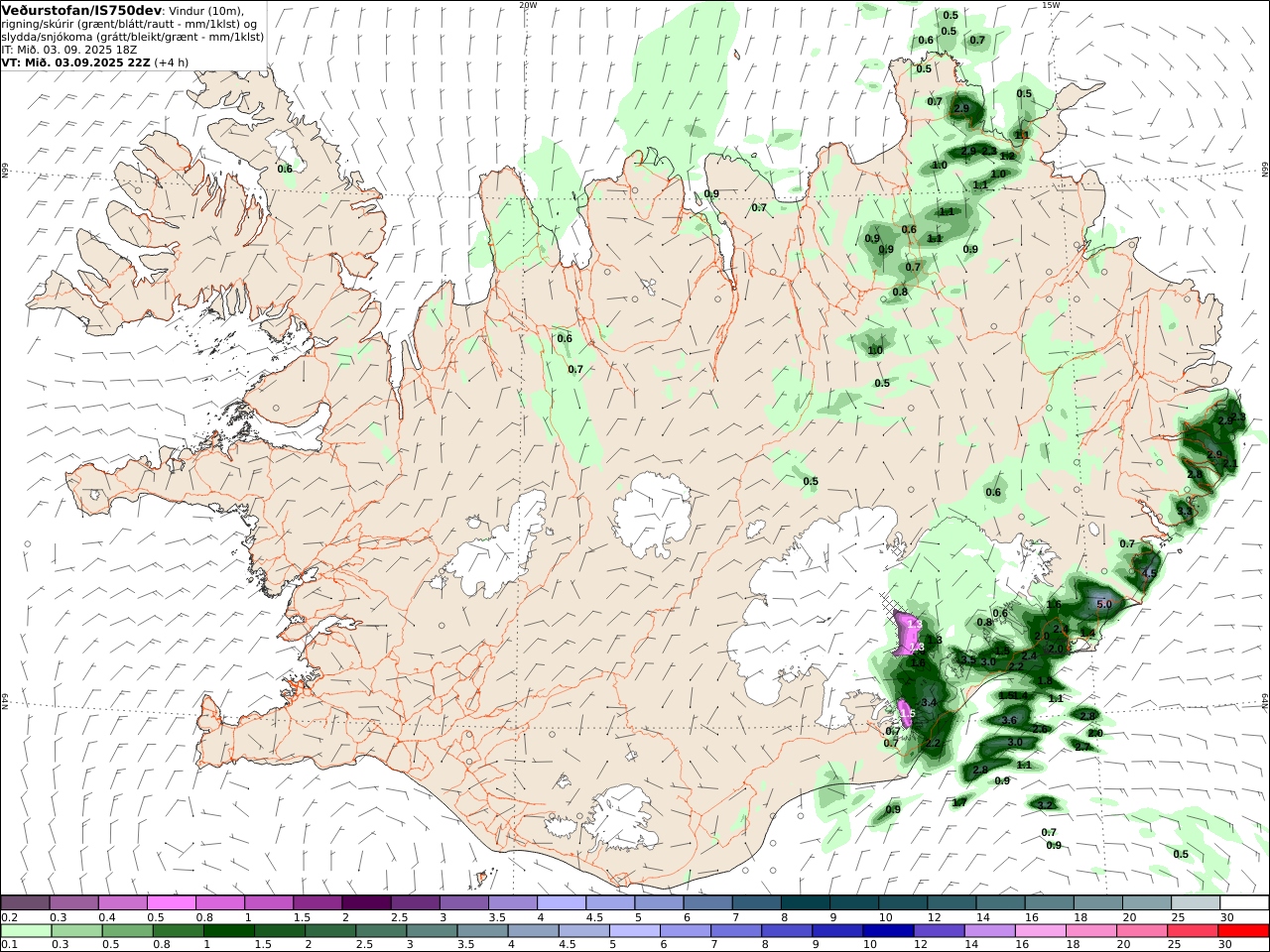Image resolution: width=1270 pixels, height=952 pixels.
Task: Select the palest green 0.1 swatch in rain scale
Action: coord(26,930)
